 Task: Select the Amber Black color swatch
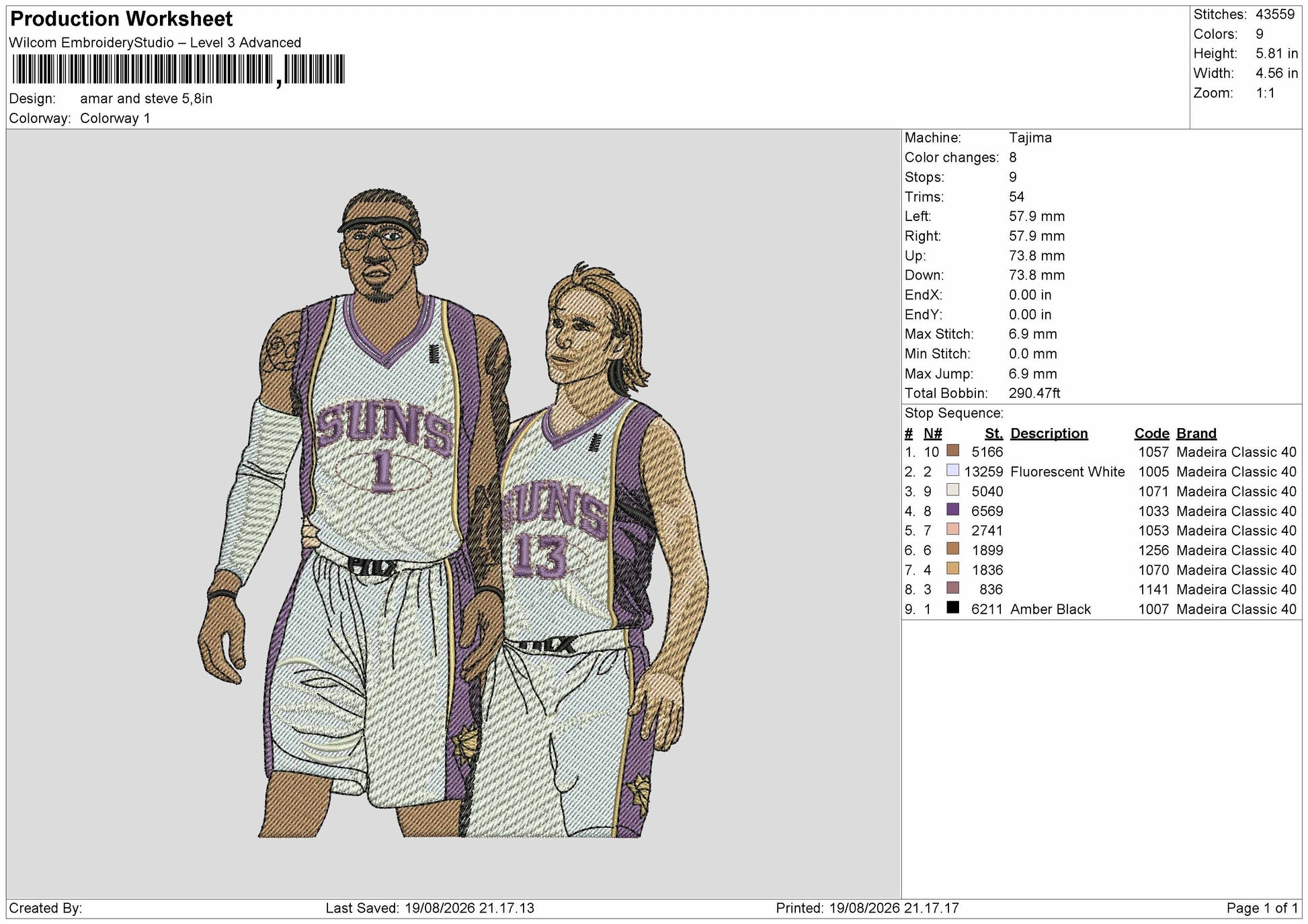[x=952, y=608]
